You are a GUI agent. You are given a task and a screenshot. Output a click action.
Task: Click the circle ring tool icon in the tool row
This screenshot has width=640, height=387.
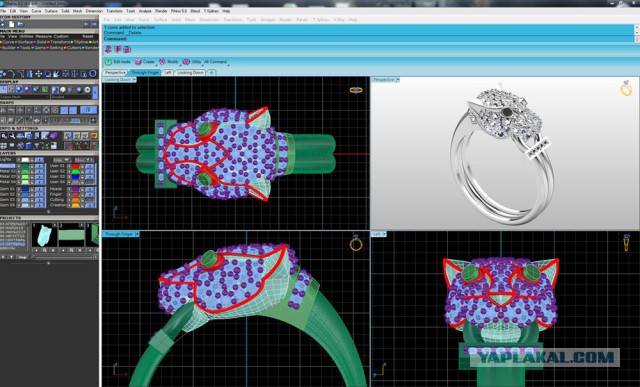pyautogui.click(x=93, y=73)
